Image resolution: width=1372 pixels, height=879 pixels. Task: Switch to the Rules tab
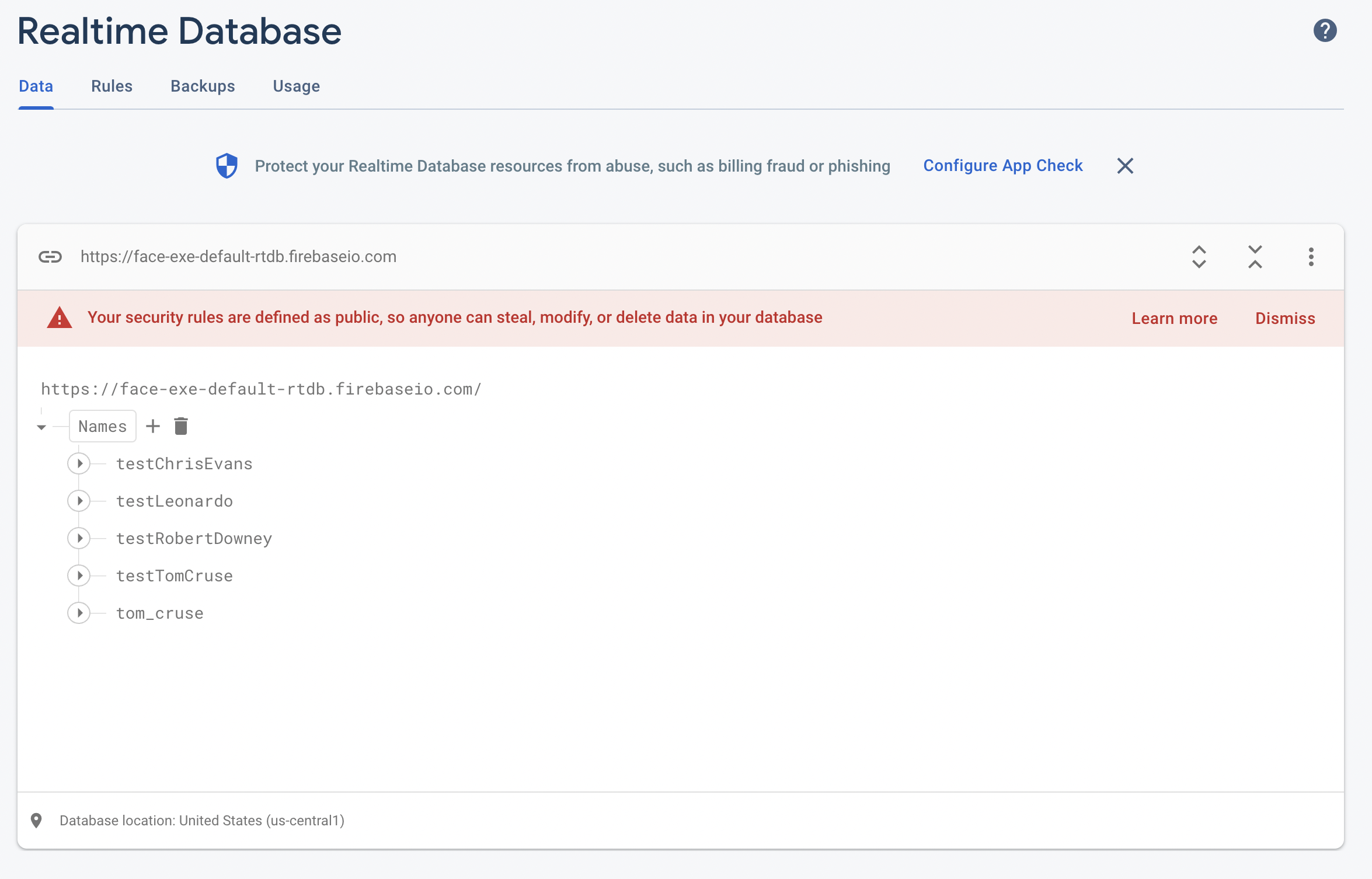112,86
